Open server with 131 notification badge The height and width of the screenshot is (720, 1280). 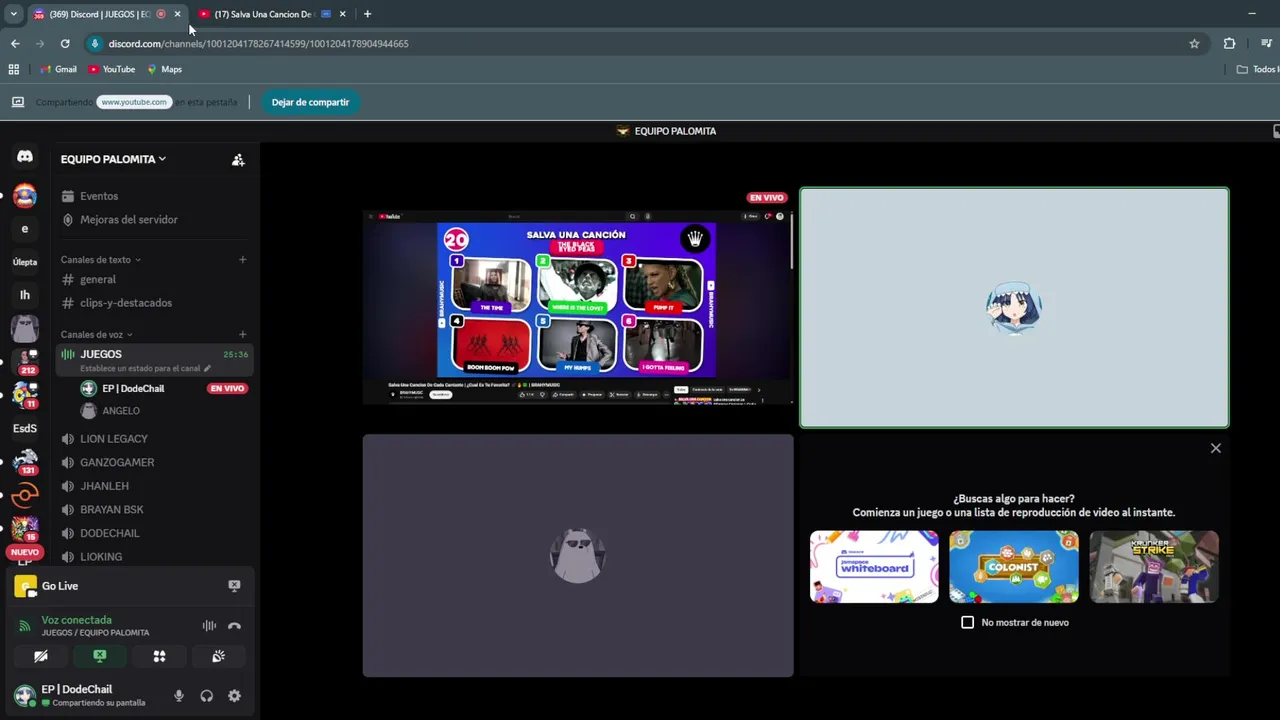(x=25, y=462)
